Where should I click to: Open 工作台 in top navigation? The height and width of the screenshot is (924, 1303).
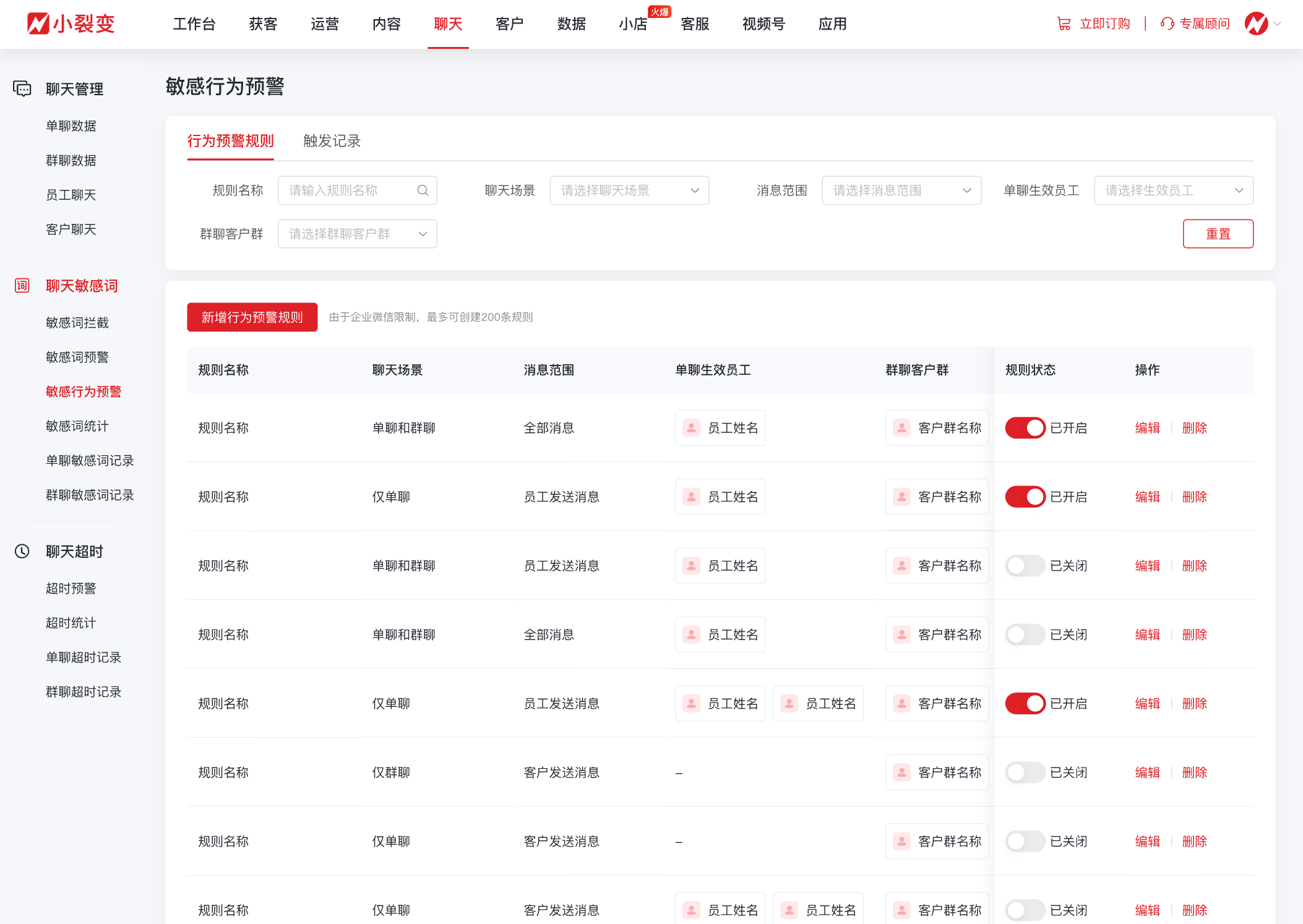coord(194,24)
